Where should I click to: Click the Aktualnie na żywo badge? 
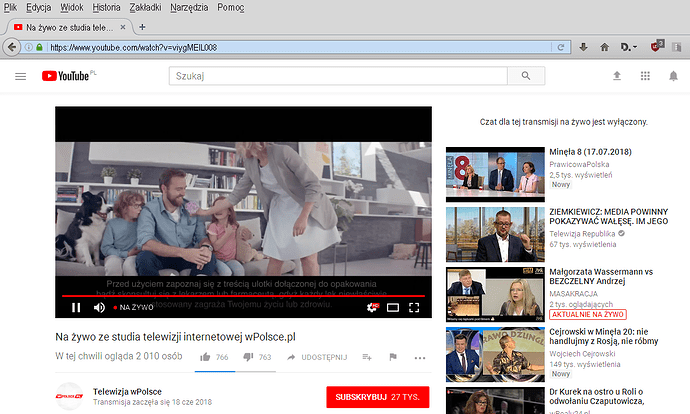tap(588, 315)
